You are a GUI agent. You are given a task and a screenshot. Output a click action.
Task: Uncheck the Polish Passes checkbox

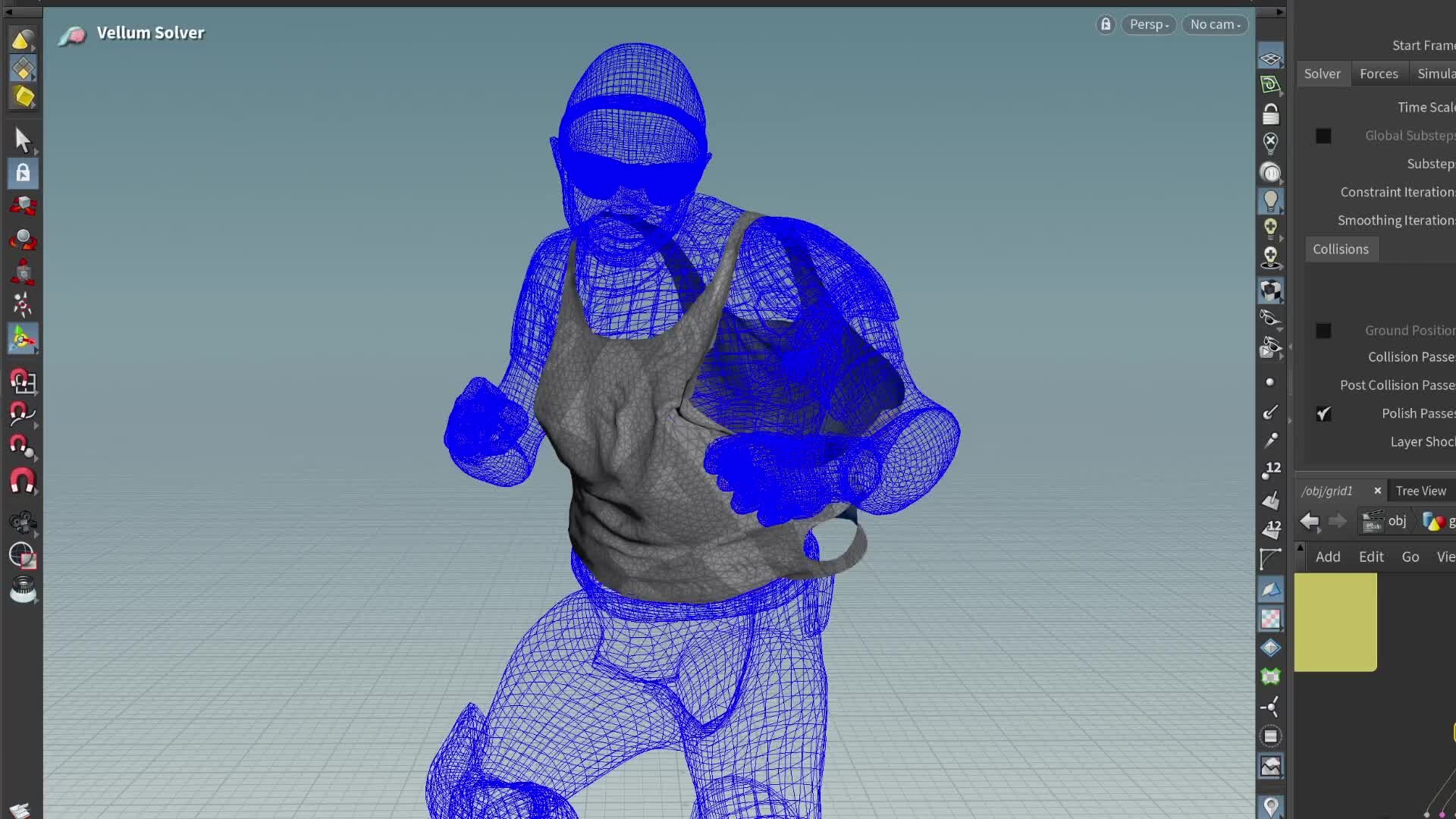click(1325, 413)
